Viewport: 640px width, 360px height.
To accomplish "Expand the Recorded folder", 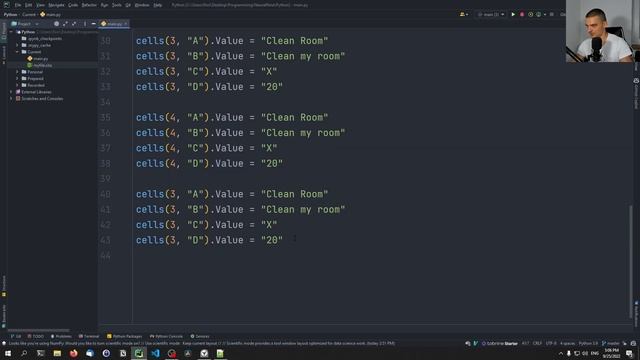I will [x=18, y=85].
